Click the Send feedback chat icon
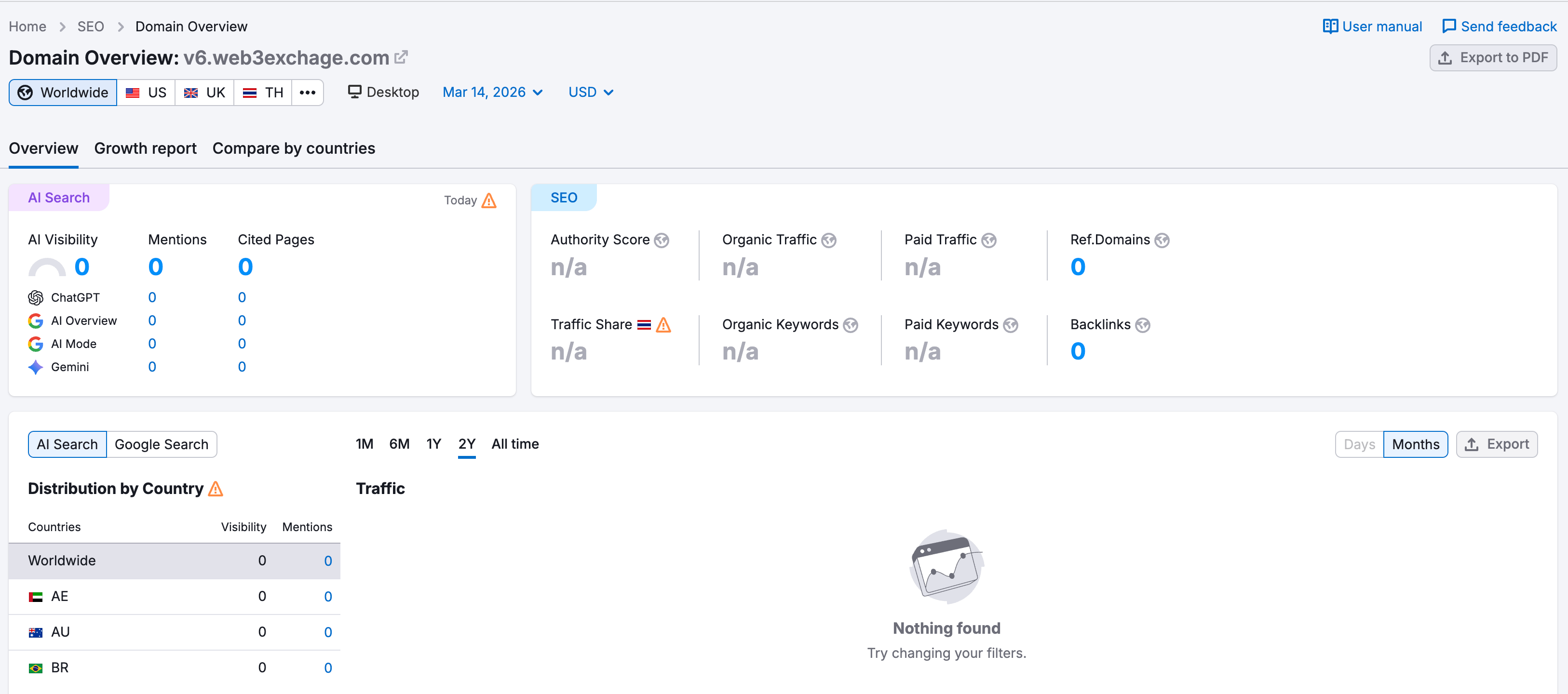 click(1449, 26)
